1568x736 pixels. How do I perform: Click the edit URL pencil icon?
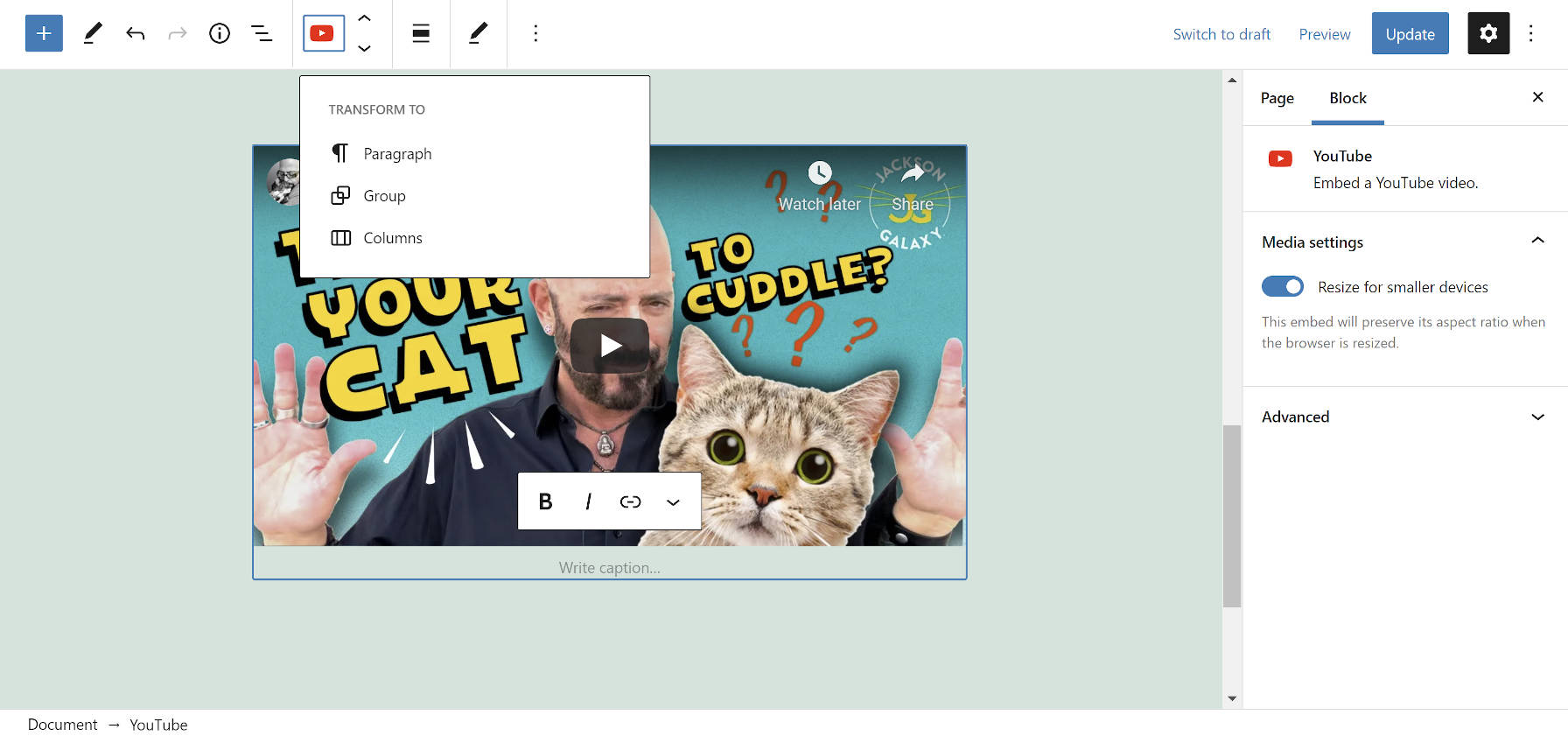[478, 33]
